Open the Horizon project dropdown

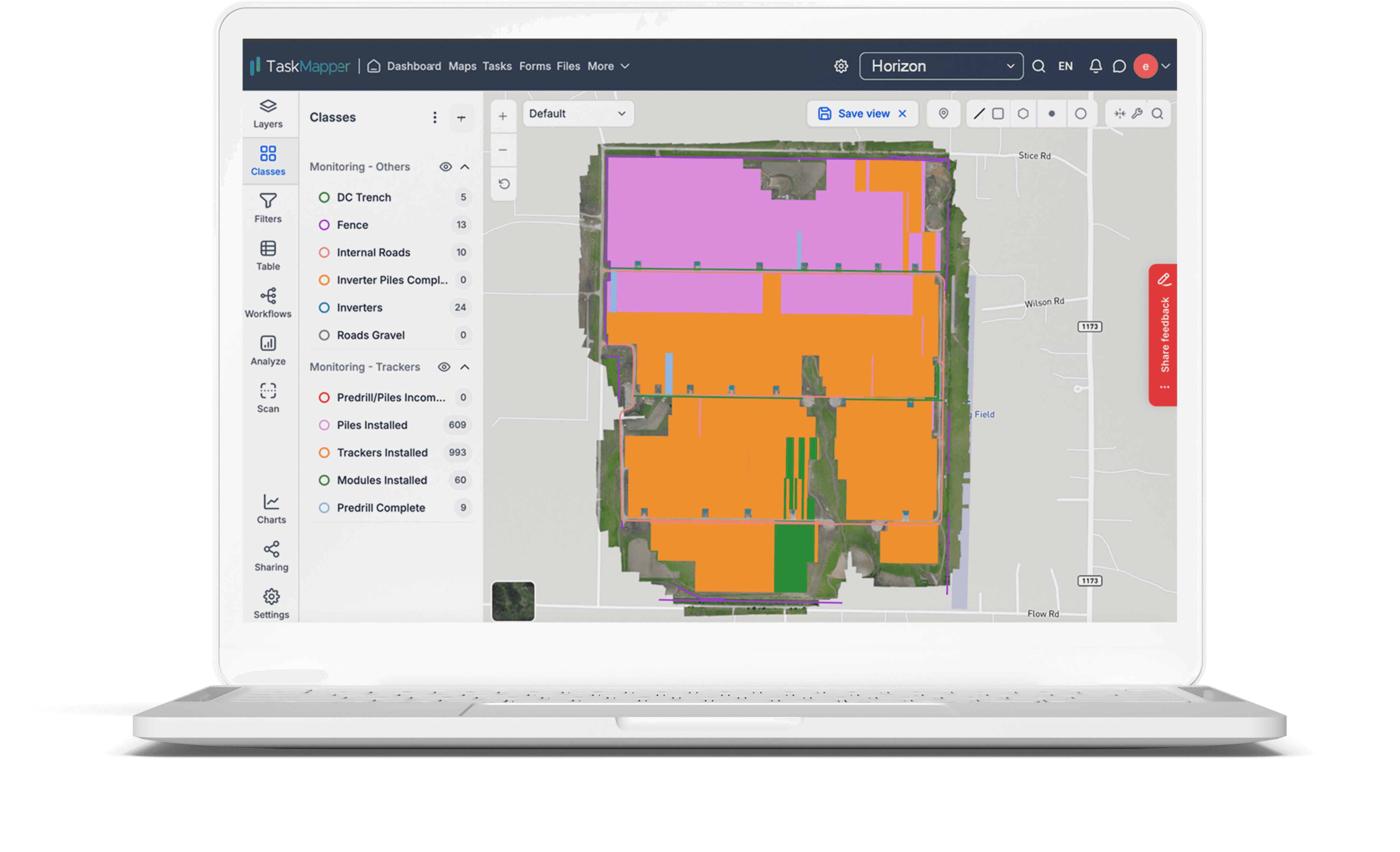click(x=940, y=66)
